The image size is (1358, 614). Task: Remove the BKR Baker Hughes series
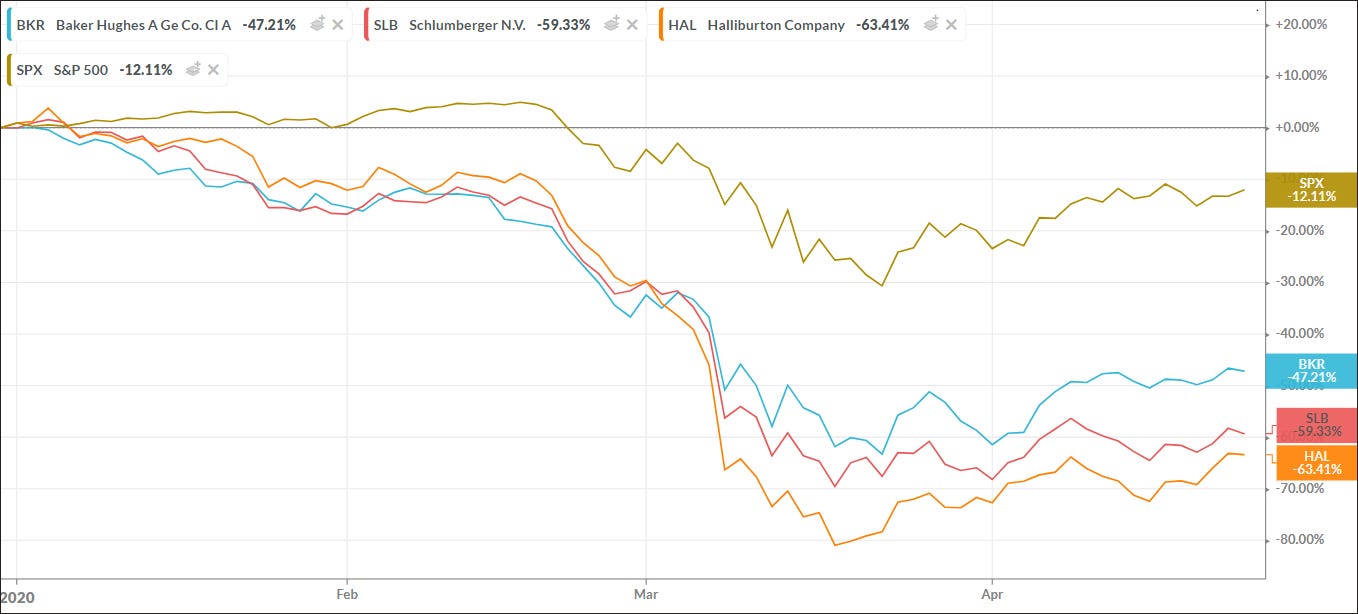click(x=338, y=25)
